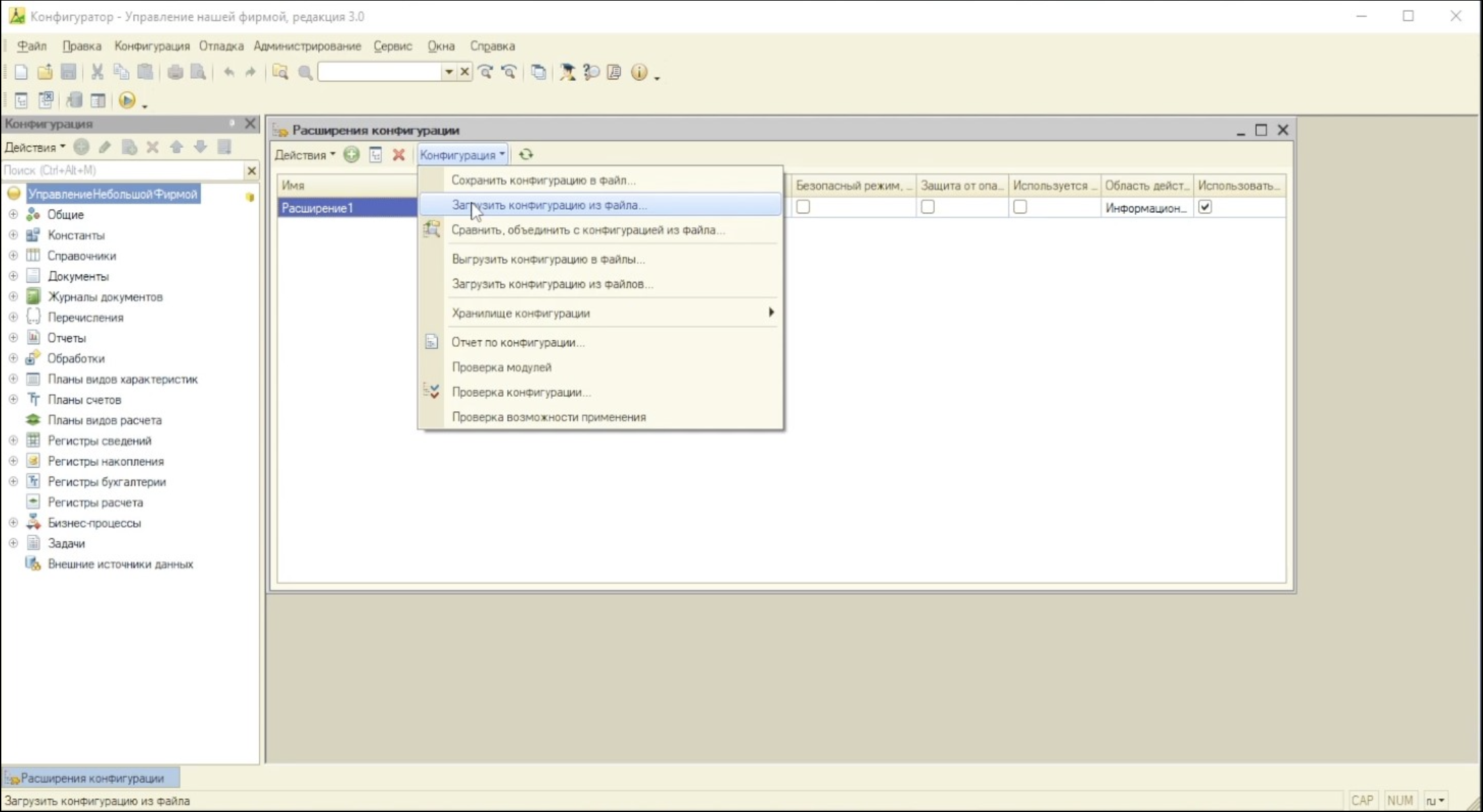This screenshot has height=812, width=1483.
Task: Click the New document toolbar icon
Action: point(20,72)
